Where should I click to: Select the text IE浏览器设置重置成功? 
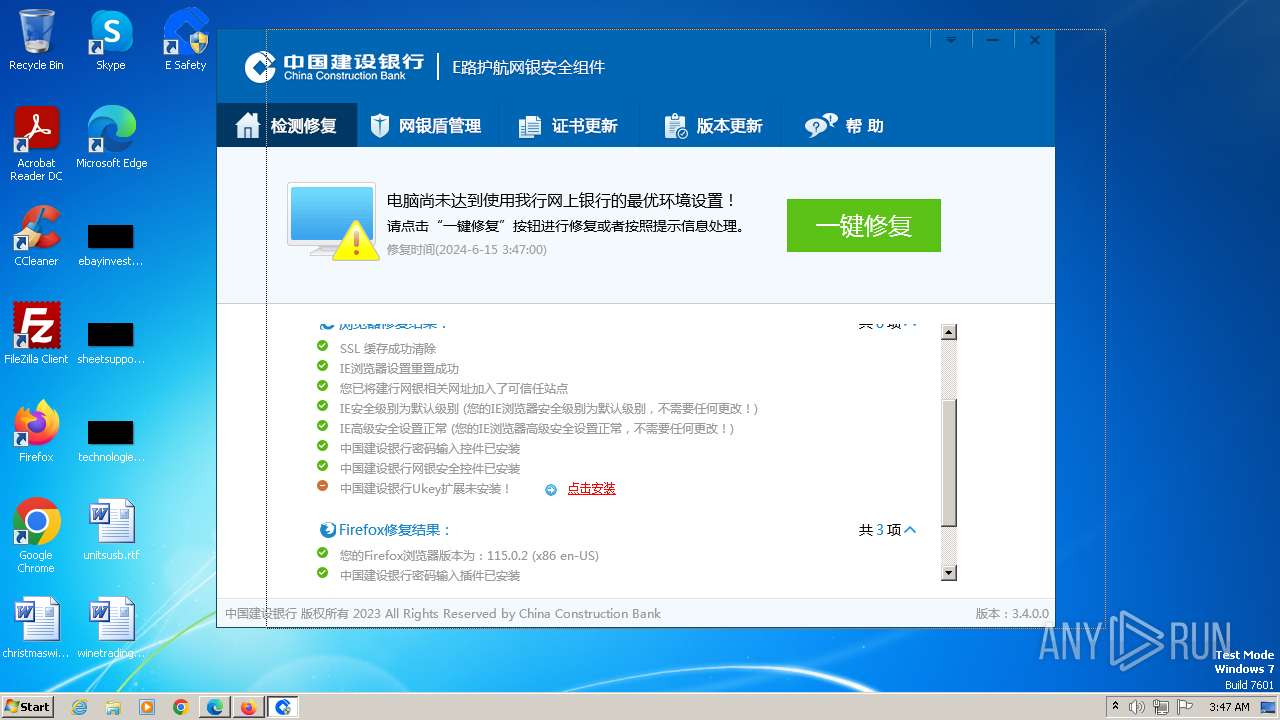tap(399, 369)
